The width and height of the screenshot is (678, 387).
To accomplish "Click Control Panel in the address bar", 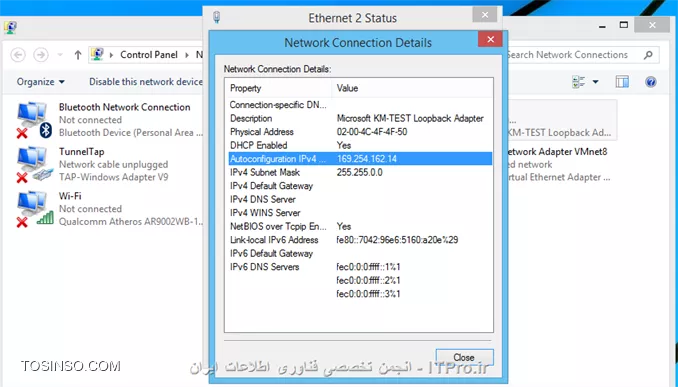I will pos(149,55).
